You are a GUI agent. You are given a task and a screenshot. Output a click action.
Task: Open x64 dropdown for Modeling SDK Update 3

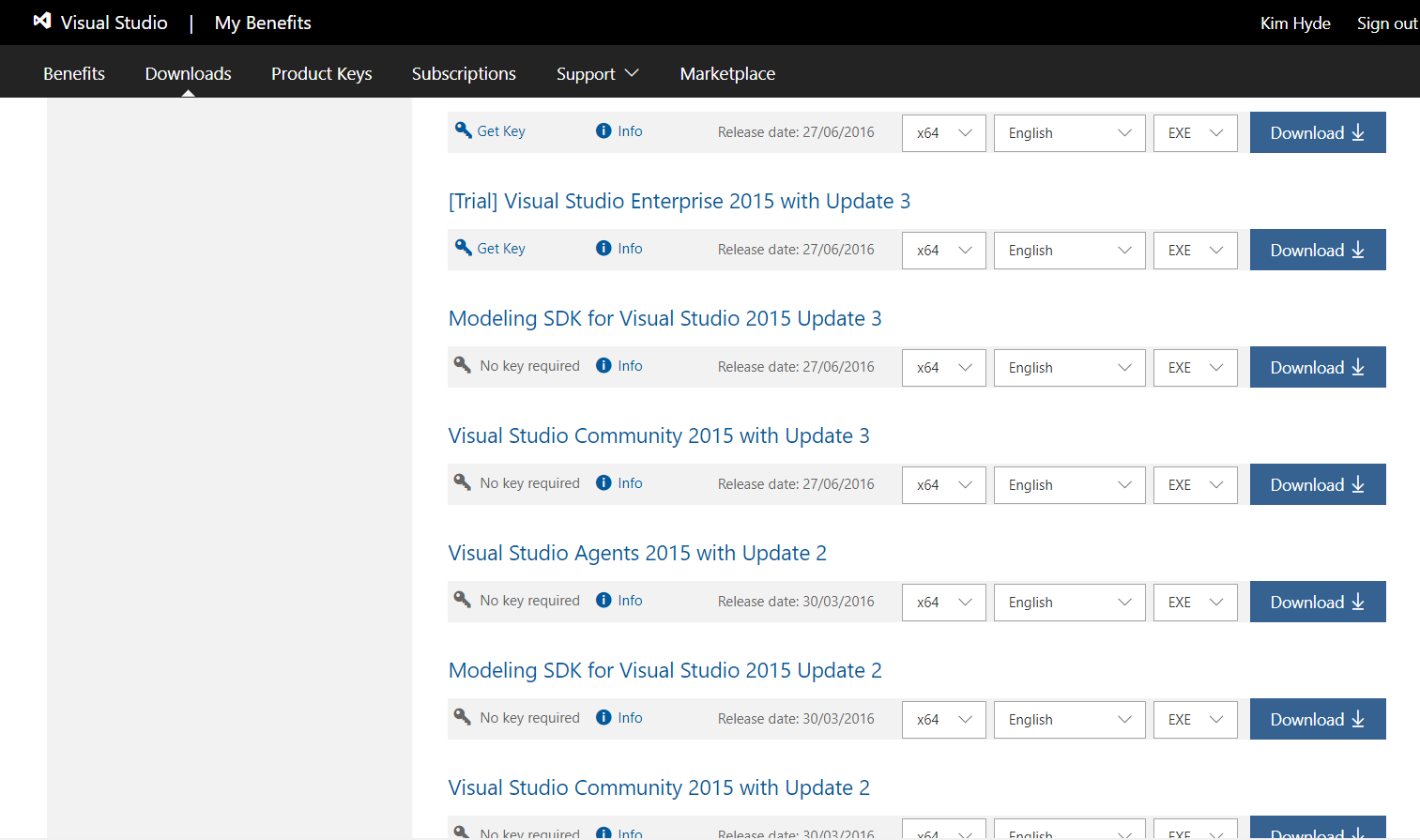click(x=944, y=368)
